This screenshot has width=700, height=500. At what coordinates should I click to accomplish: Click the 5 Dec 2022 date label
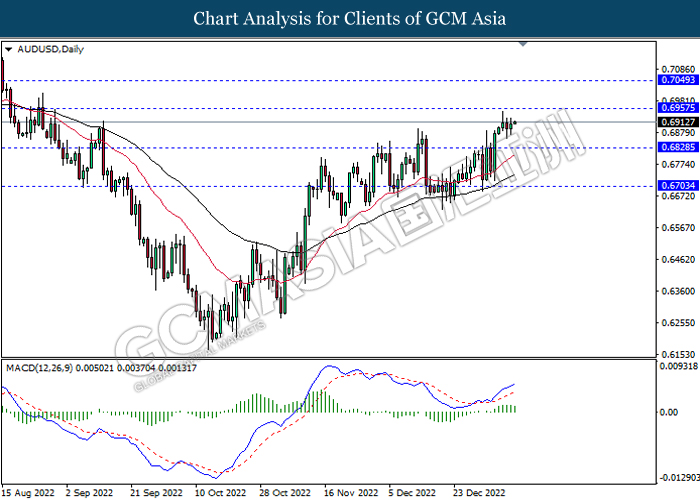pyautogui.click(x=412, y=493)
